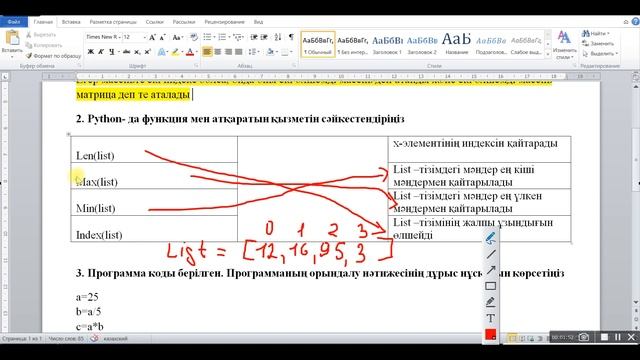Screen dimensions: 640x360
Task: Apply bulleted list
Action: [x=207, y=37]
